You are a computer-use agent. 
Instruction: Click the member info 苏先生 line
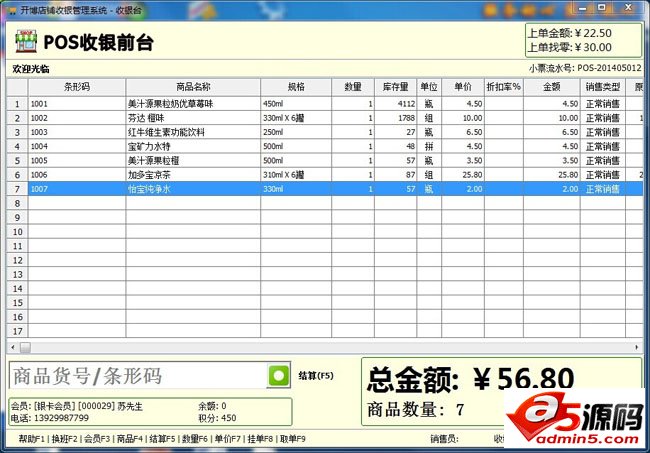(x=77, y=406)
